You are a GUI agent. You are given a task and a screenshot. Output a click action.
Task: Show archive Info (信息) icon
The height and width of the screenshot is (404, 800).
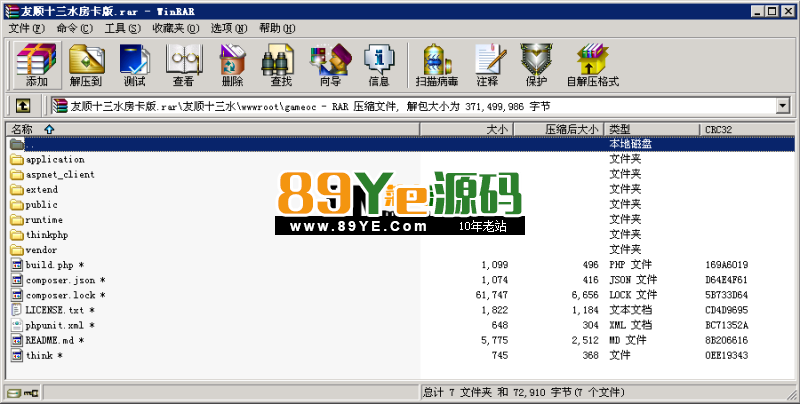tap(379, 65)
